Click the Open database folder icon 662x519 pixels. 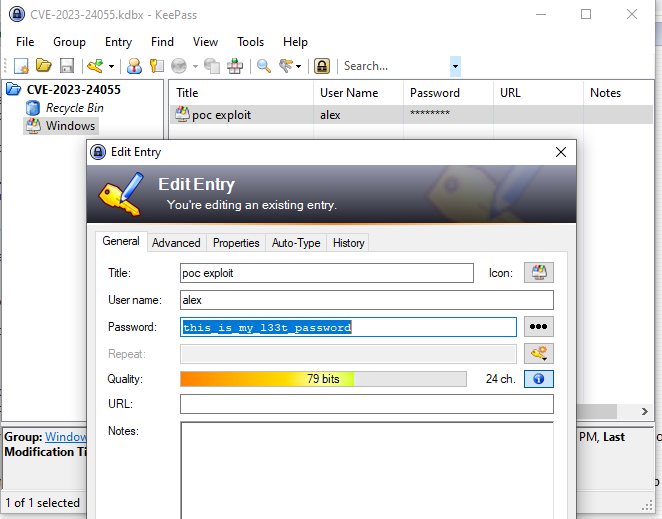(43, 66)
